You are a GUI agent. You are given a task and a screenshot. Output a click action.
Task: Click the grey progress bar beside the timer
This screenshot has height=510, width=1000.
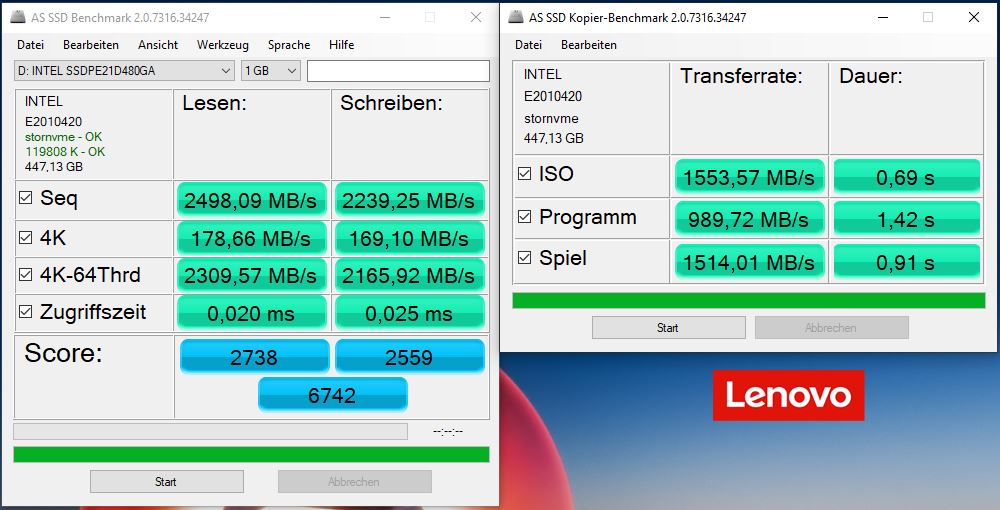pyautogui.click(x=210, y=432)
